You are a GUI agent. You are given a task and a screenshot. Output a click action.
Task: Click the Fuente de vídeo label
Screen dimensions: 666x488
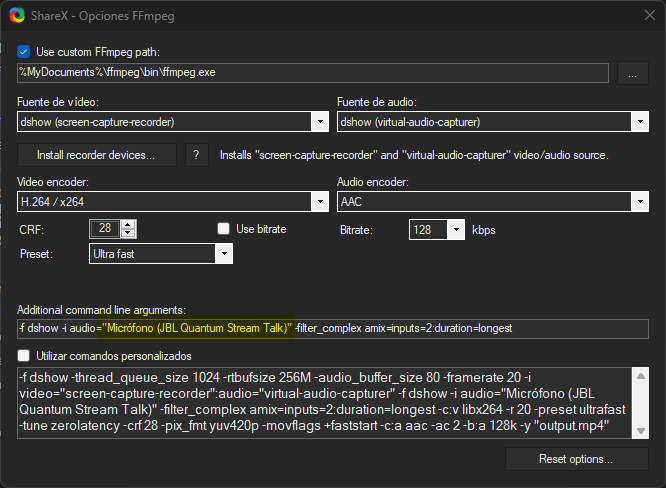click(x=58, y=102)
